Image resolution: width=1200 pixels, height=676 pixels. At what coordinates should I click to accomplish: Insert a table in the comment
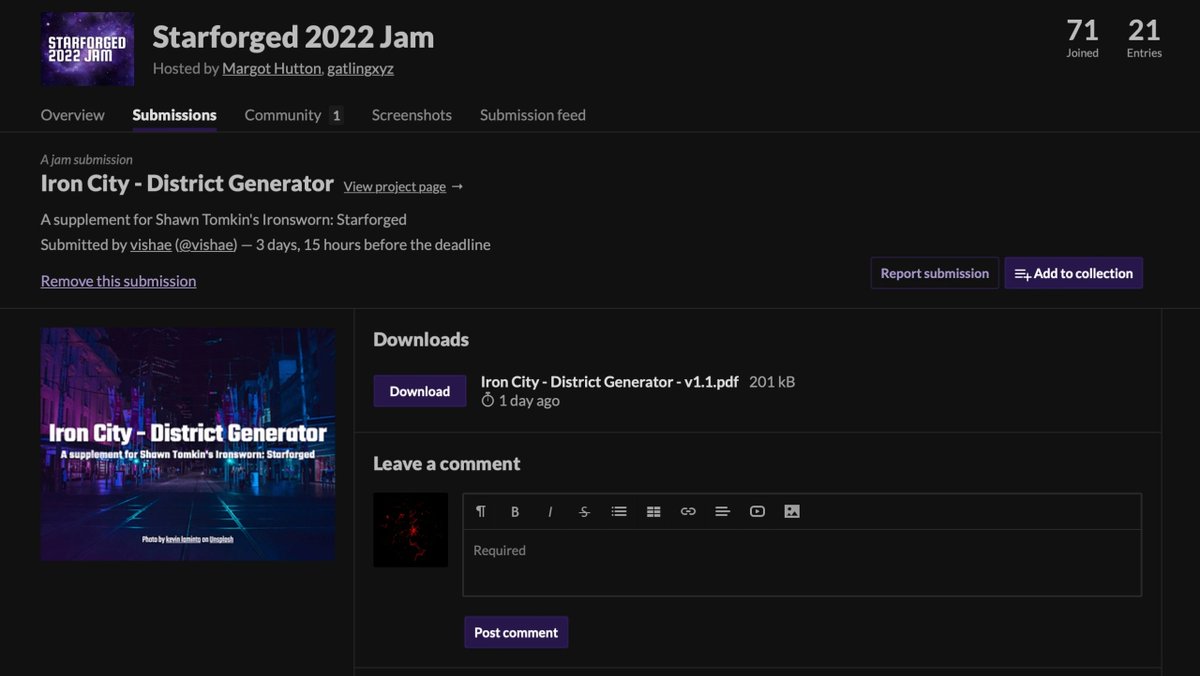[653, 511]
